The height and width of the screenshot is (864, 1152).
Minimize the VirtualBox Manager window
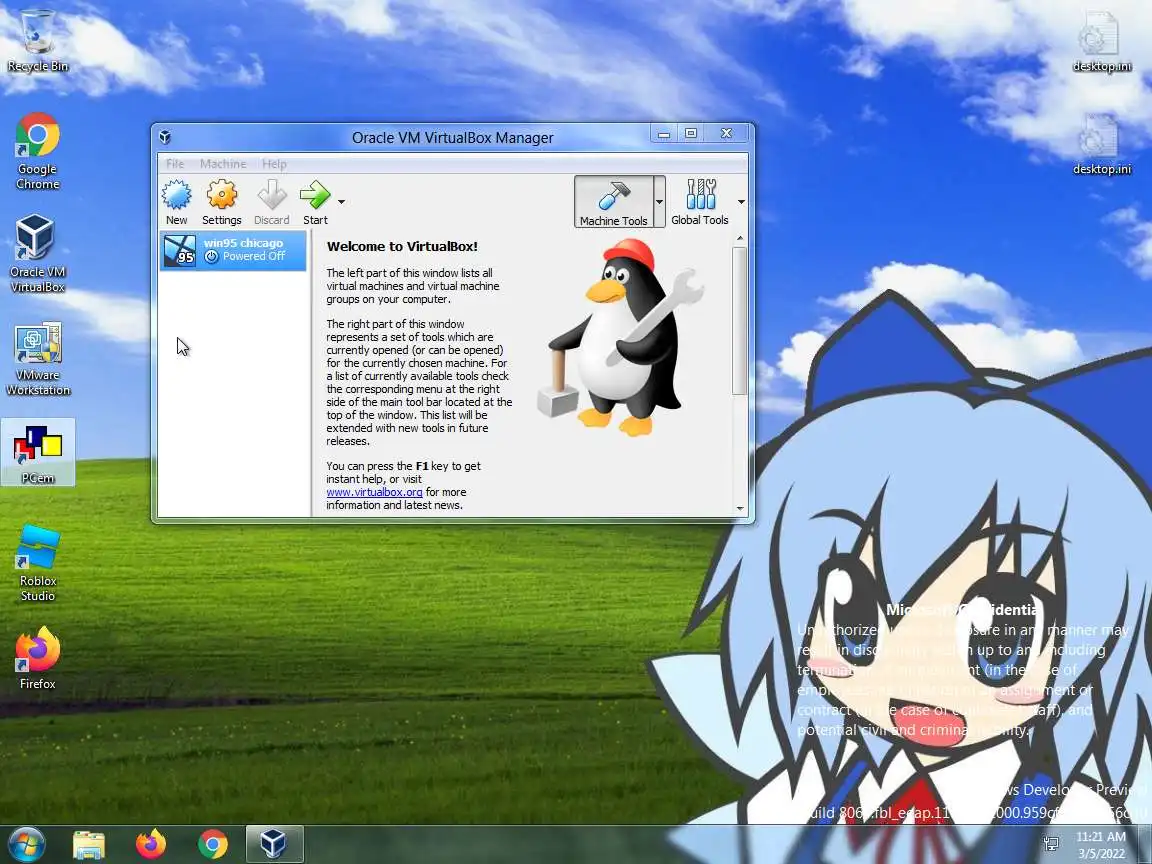tap(663, 134)
